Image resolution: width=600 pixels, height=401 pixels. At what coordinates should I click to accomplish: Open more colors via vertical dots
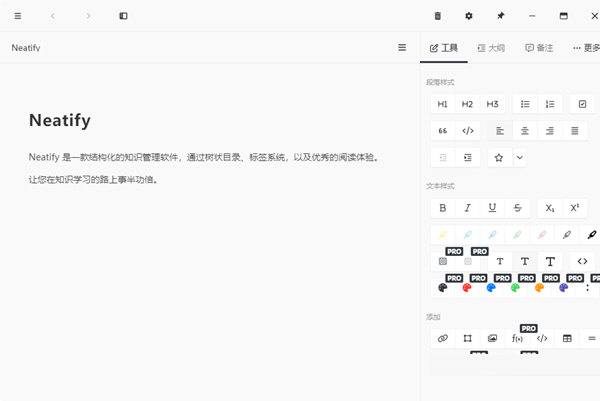[x=588, y=288]
